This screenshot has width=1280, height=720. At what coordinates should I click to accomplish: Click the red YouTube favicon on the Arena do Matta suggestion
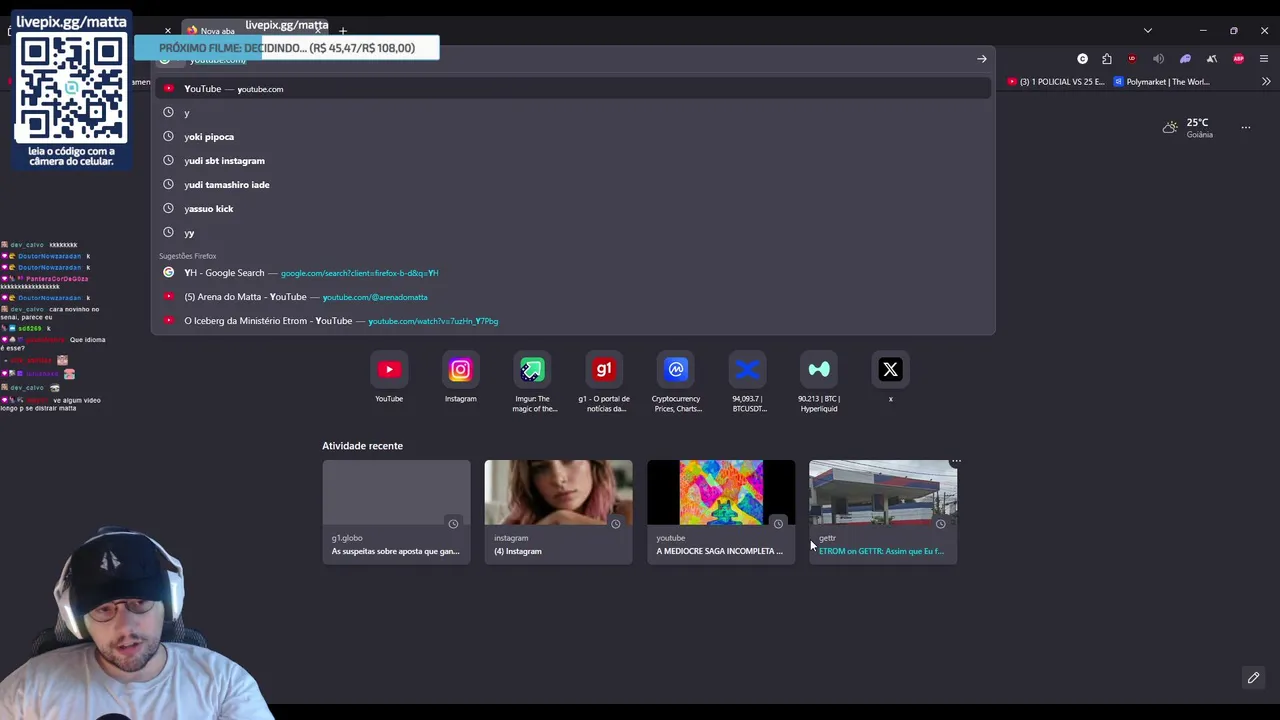tap(168, 297)
